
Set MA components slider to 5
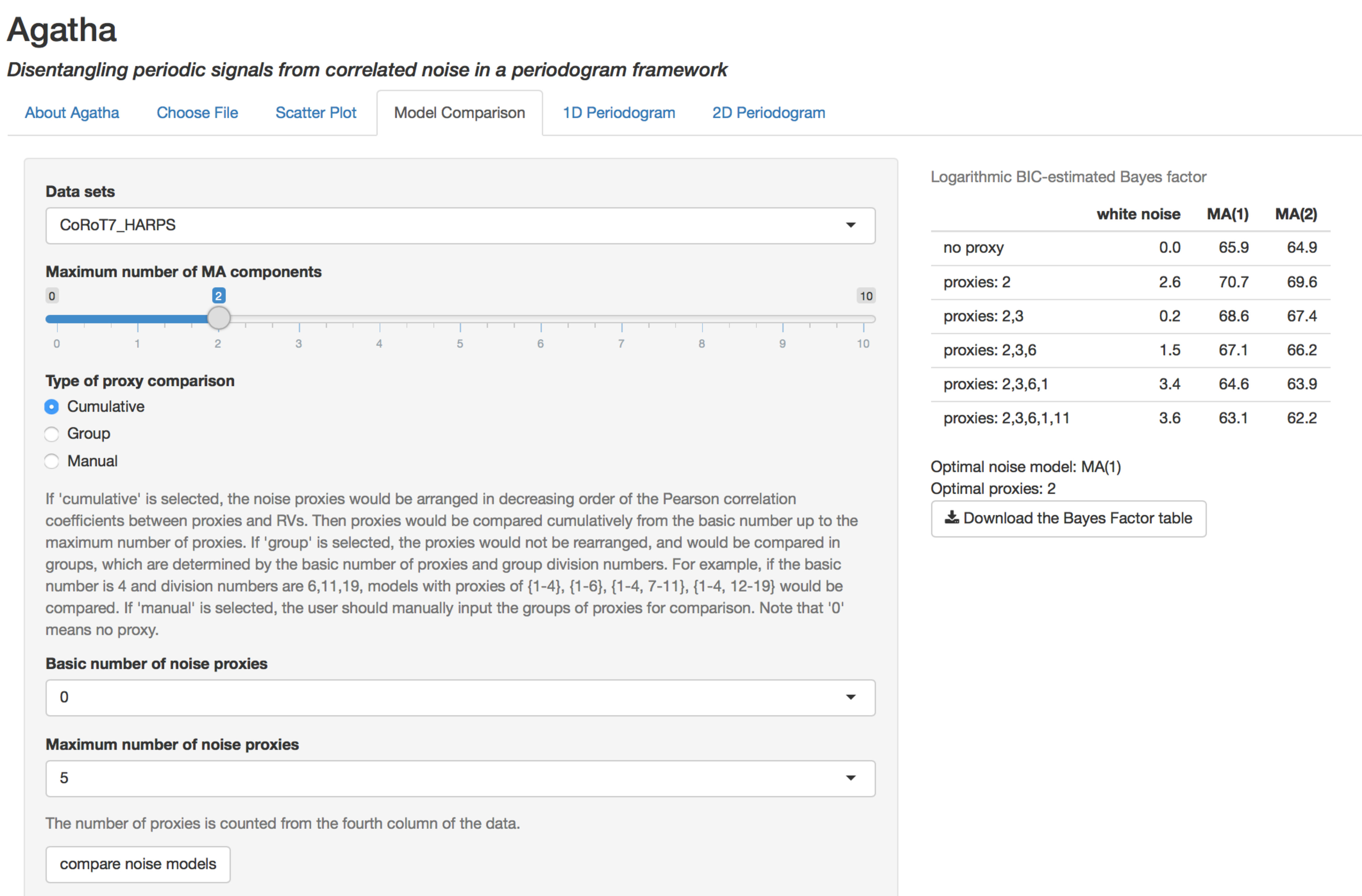460,319
